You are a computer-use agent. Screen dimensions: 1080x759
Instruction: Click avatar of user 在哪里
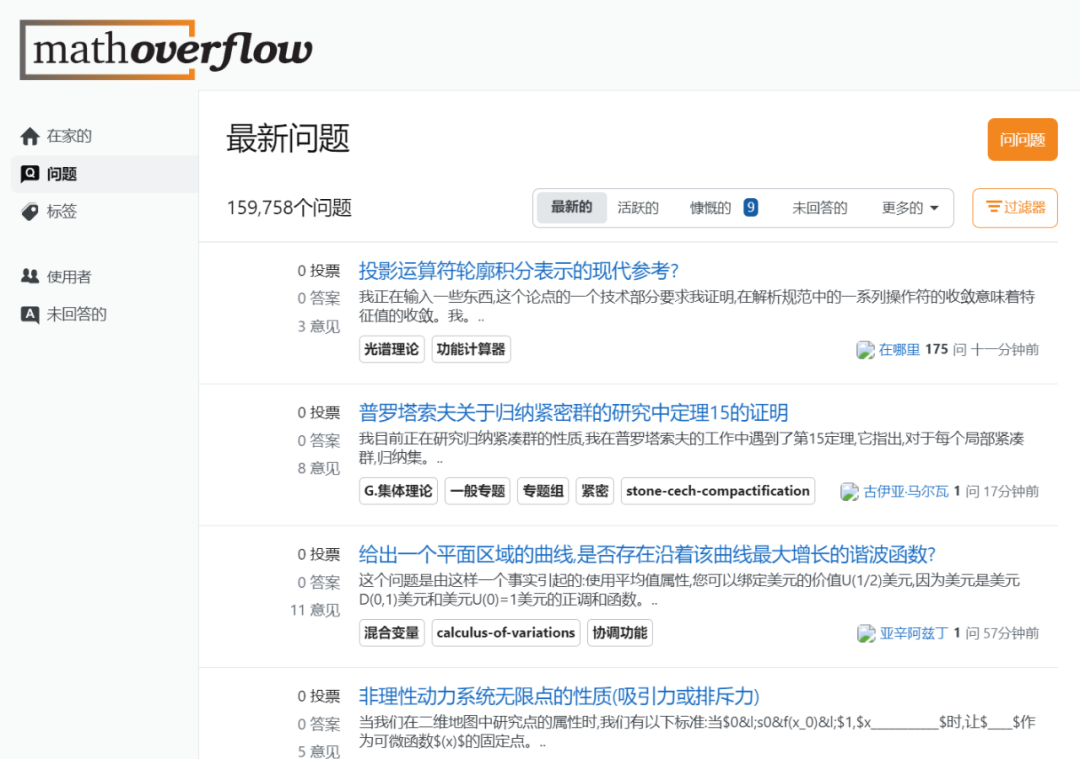click(x=865, y=350)
